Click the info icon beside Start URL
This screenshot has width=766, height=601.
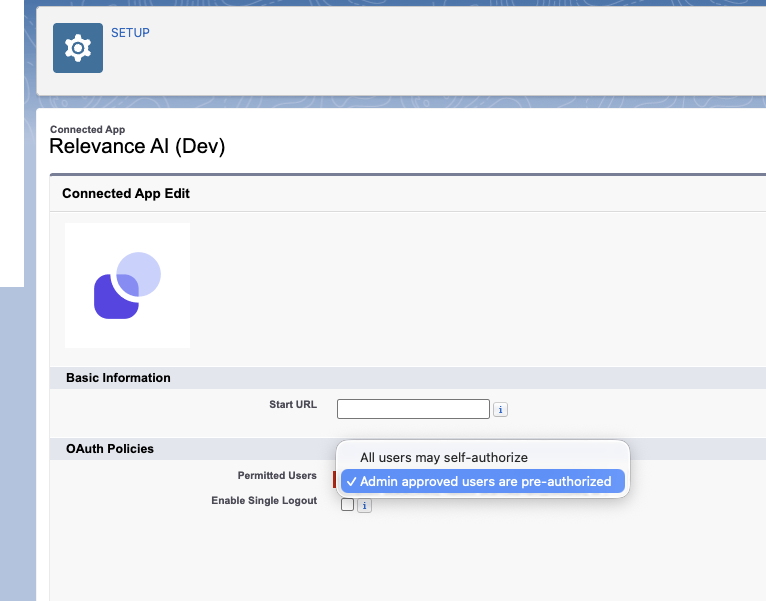[500, 409]
